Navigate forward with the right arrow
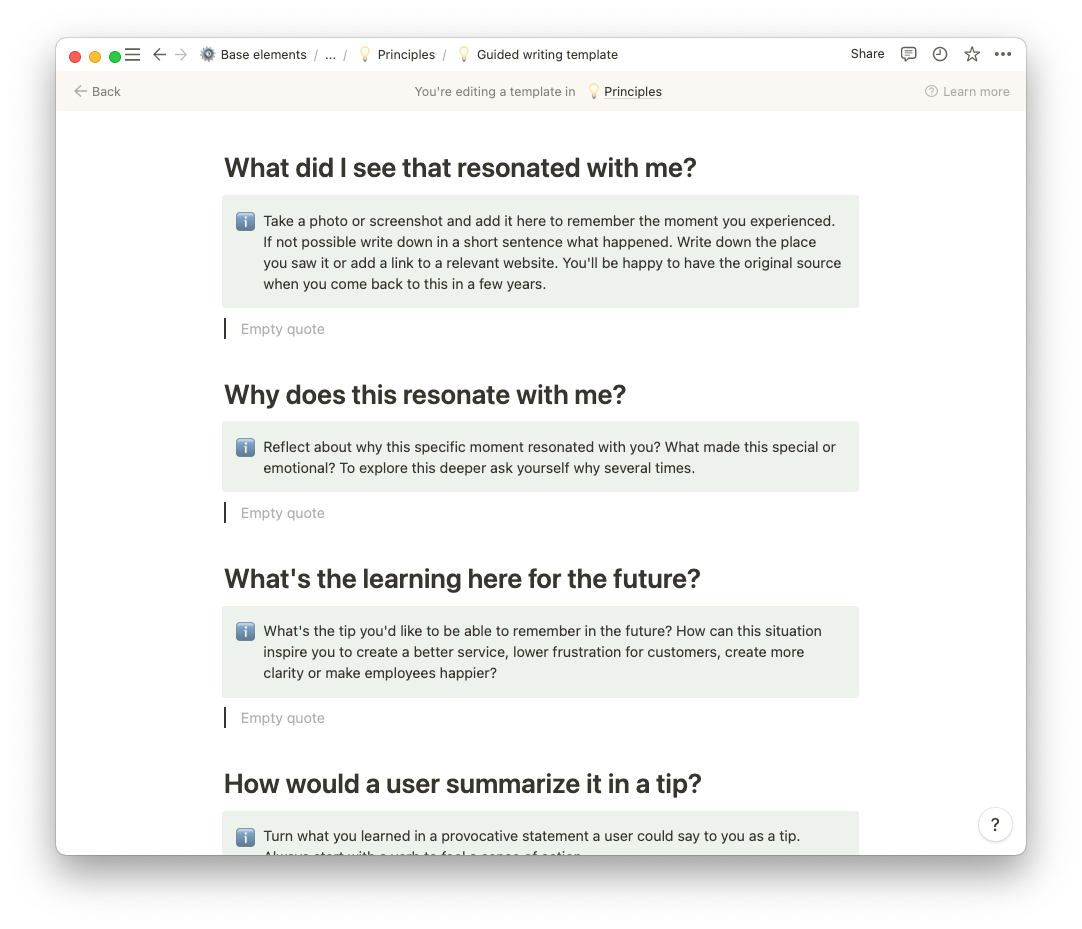1082x929 pixels. point(181,55)
